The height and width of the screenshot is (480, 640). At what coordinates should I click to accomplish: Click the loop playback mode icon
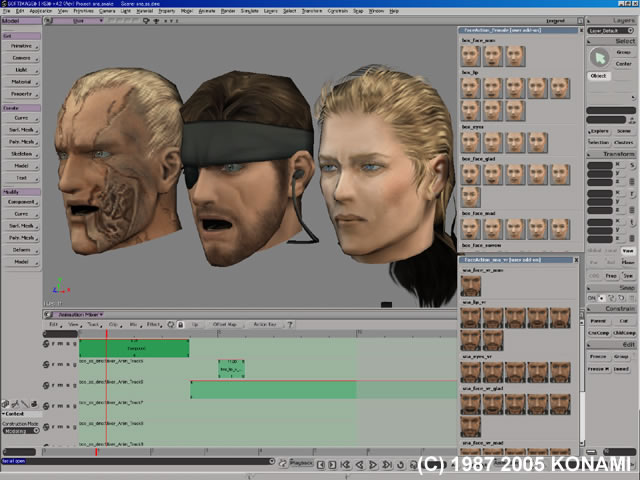pos(400,464)
